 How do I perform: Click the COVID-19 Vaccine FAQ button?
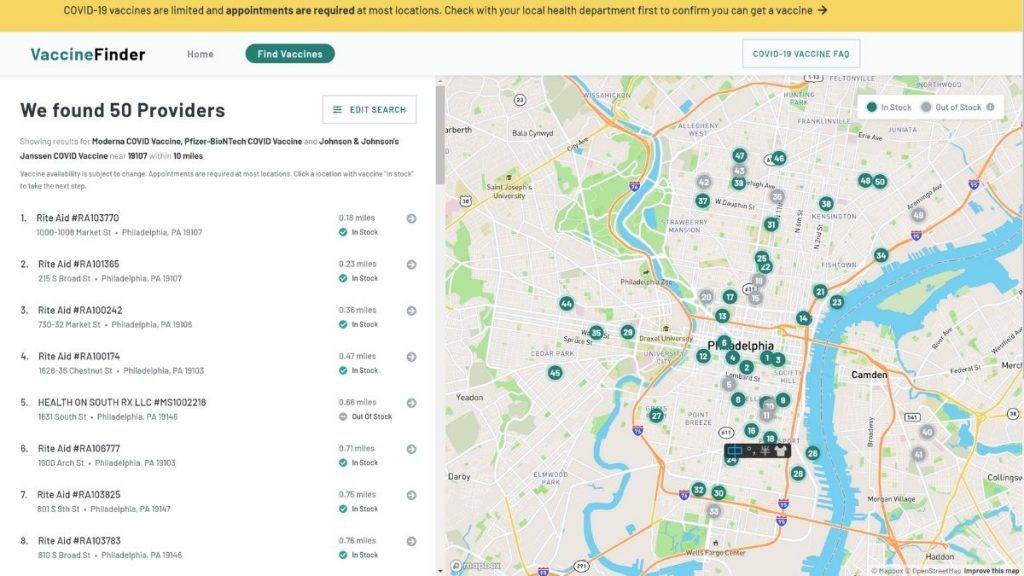pos(800,54)
